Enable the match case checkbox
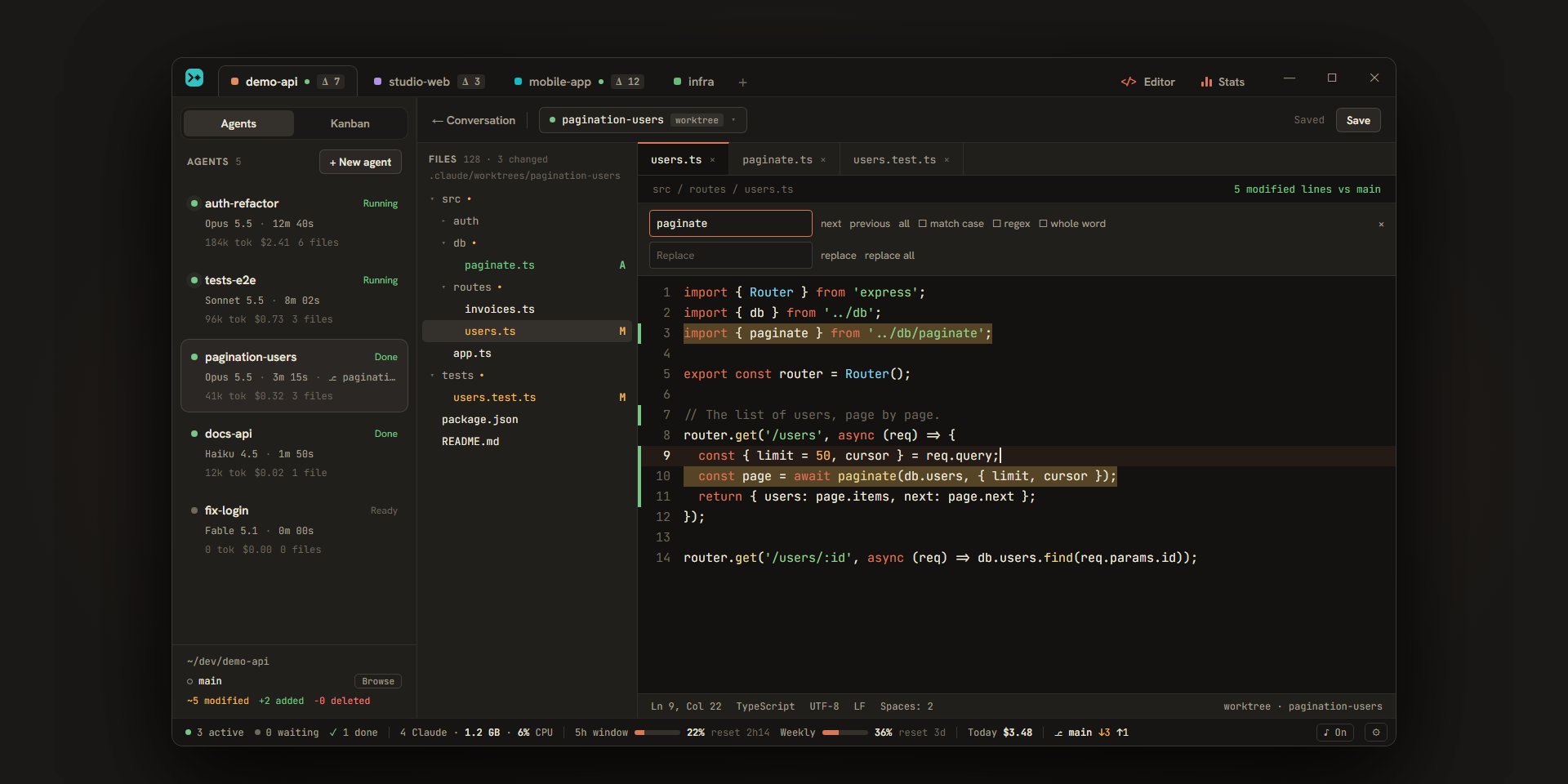1568x784 pixels. coord(922,224)
